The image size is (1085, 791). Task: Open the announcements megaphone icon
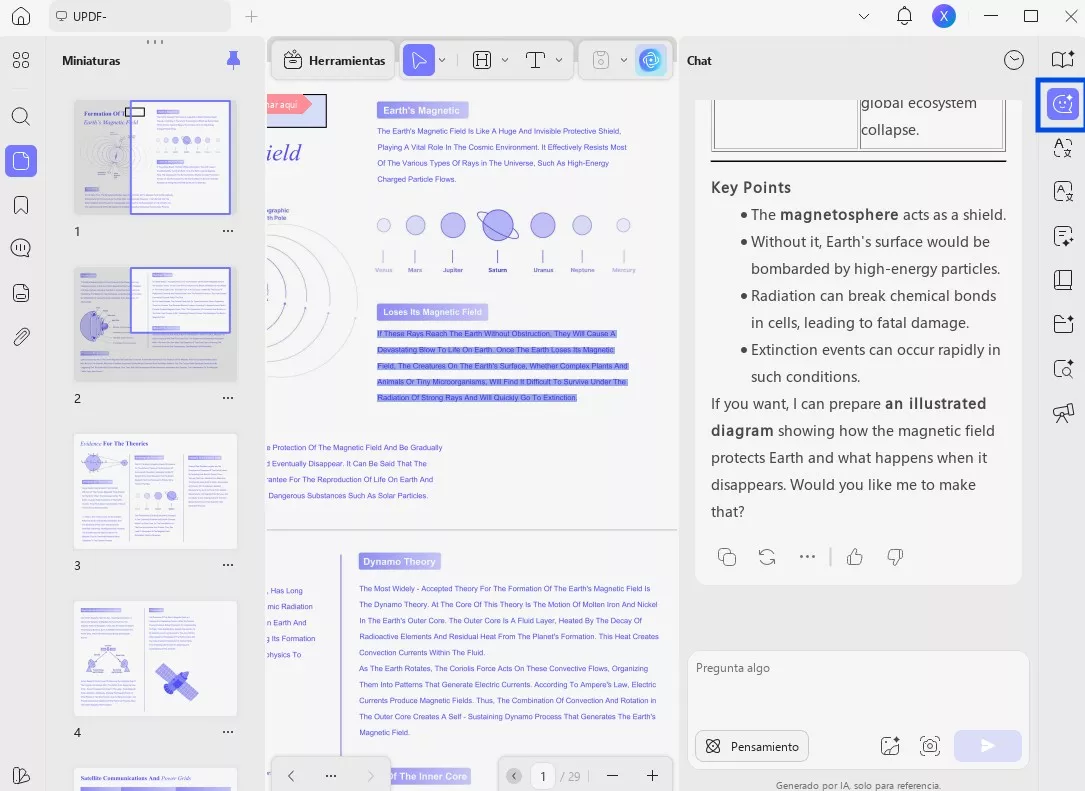coord(1063,413)
